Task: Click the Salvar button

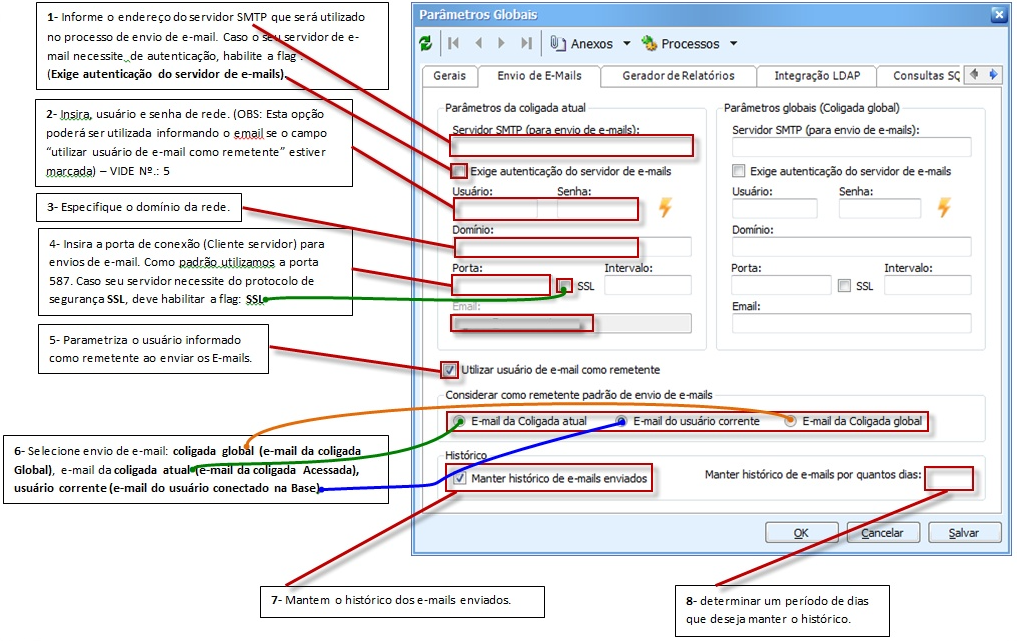Action: coord(964,533)
